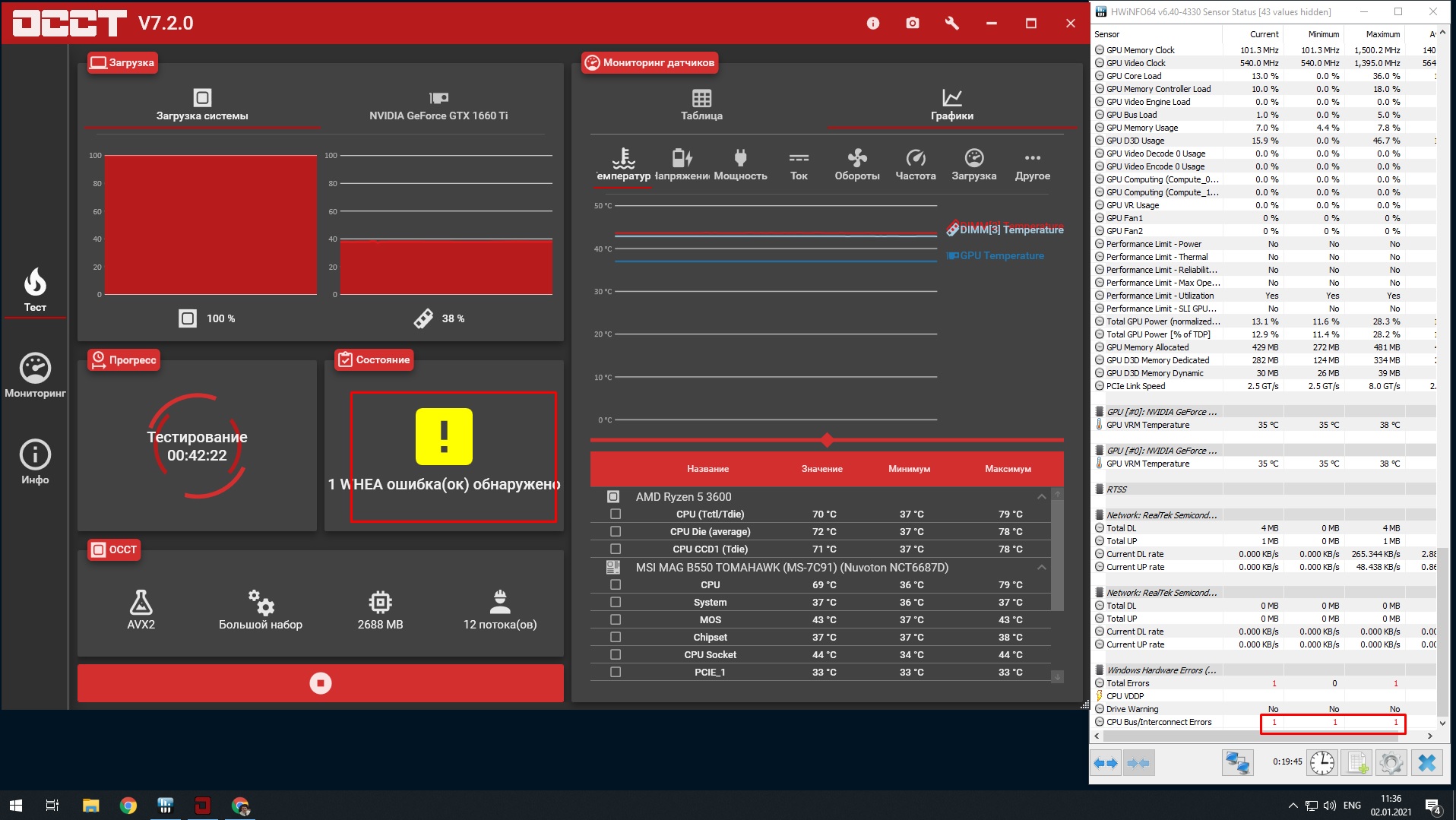The height and width of the screenshot is (820, 1456).
Task: Show the Мощность (power) sensor graphs
Action: pos(740,165)
